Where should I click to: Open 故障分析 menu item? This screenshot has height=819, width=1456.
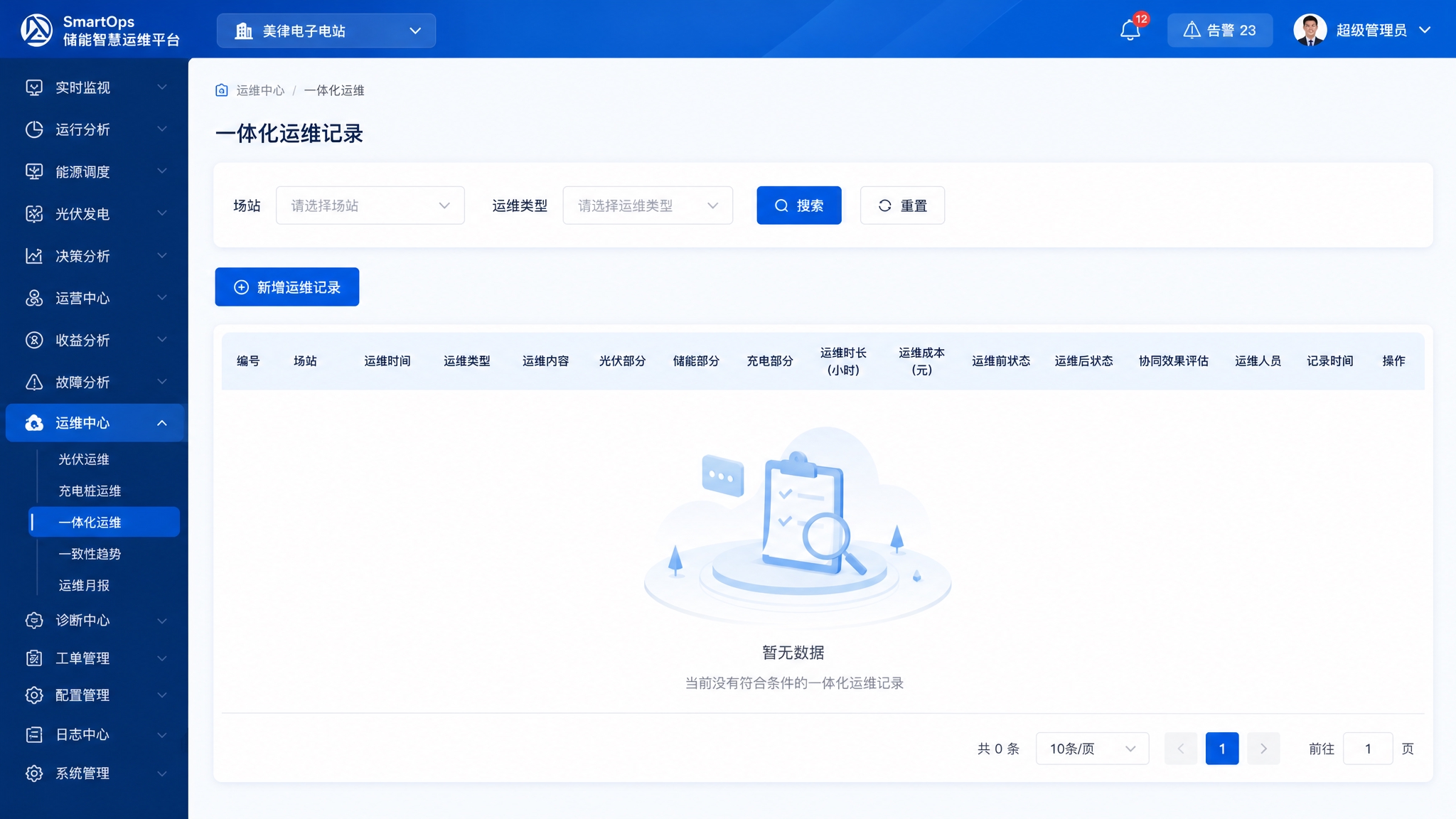pos(94,382)
